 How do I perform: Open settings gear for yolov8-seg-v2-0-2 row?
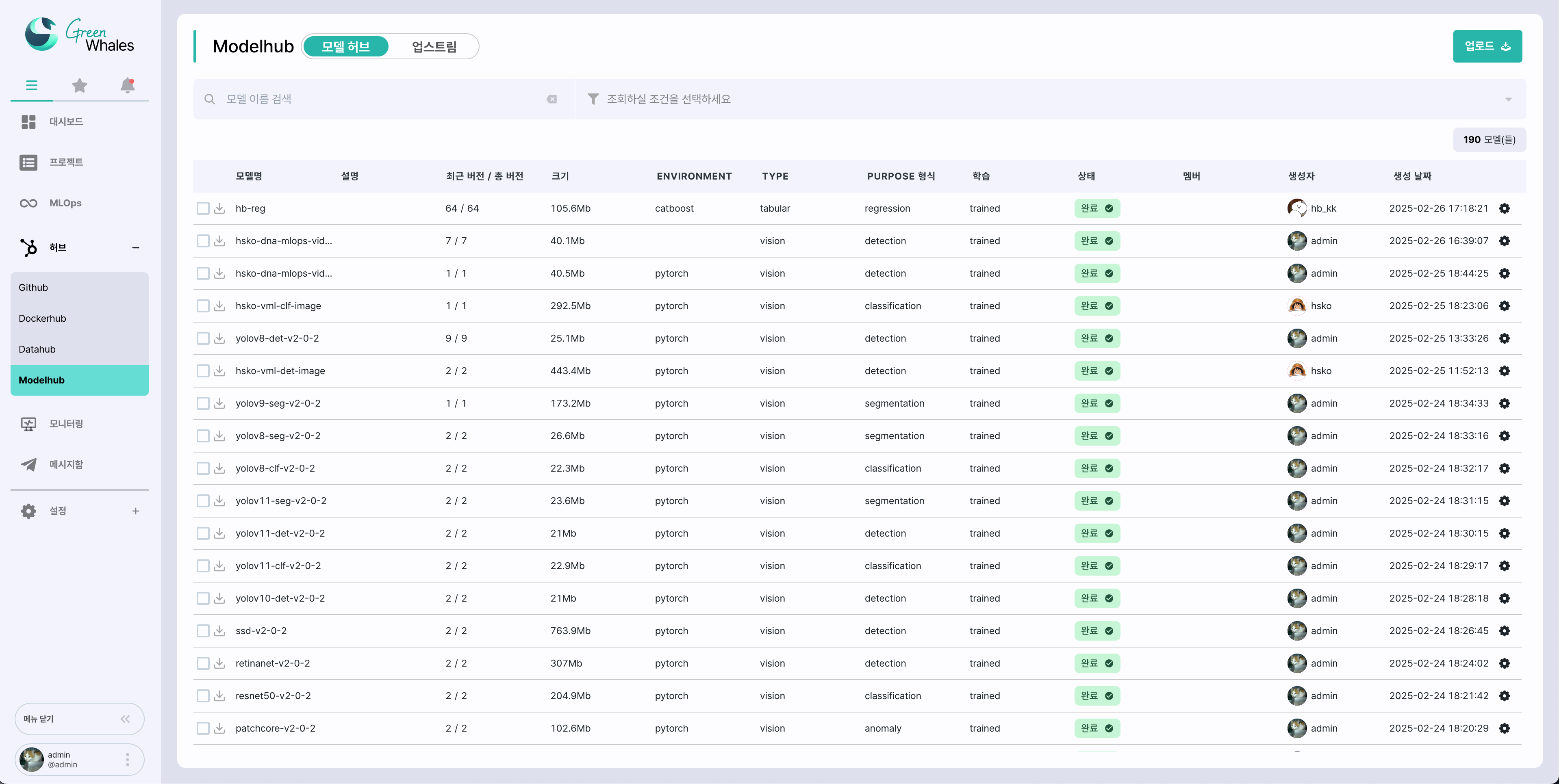click(1505, 435)
